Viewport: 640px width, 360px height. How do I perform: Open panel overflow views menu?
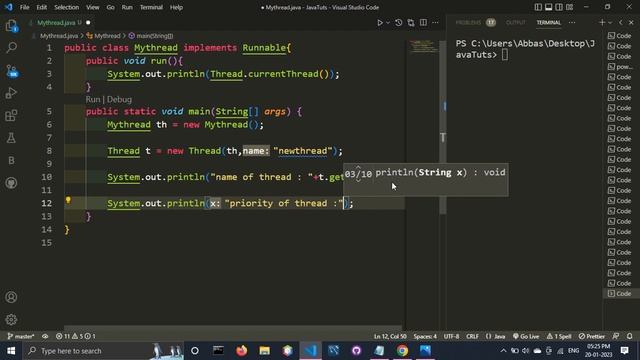pyautogui.click(x=572, y=23)
